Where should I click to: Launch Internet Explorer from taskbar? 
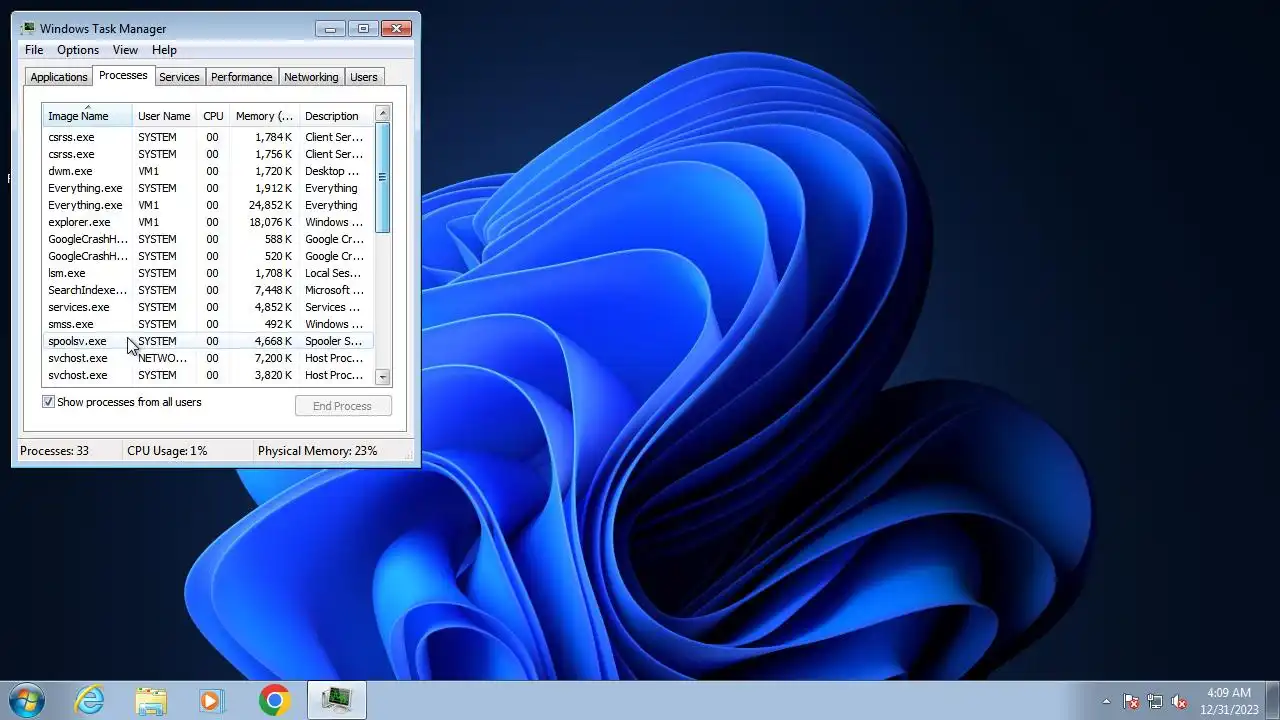point(90,700)
